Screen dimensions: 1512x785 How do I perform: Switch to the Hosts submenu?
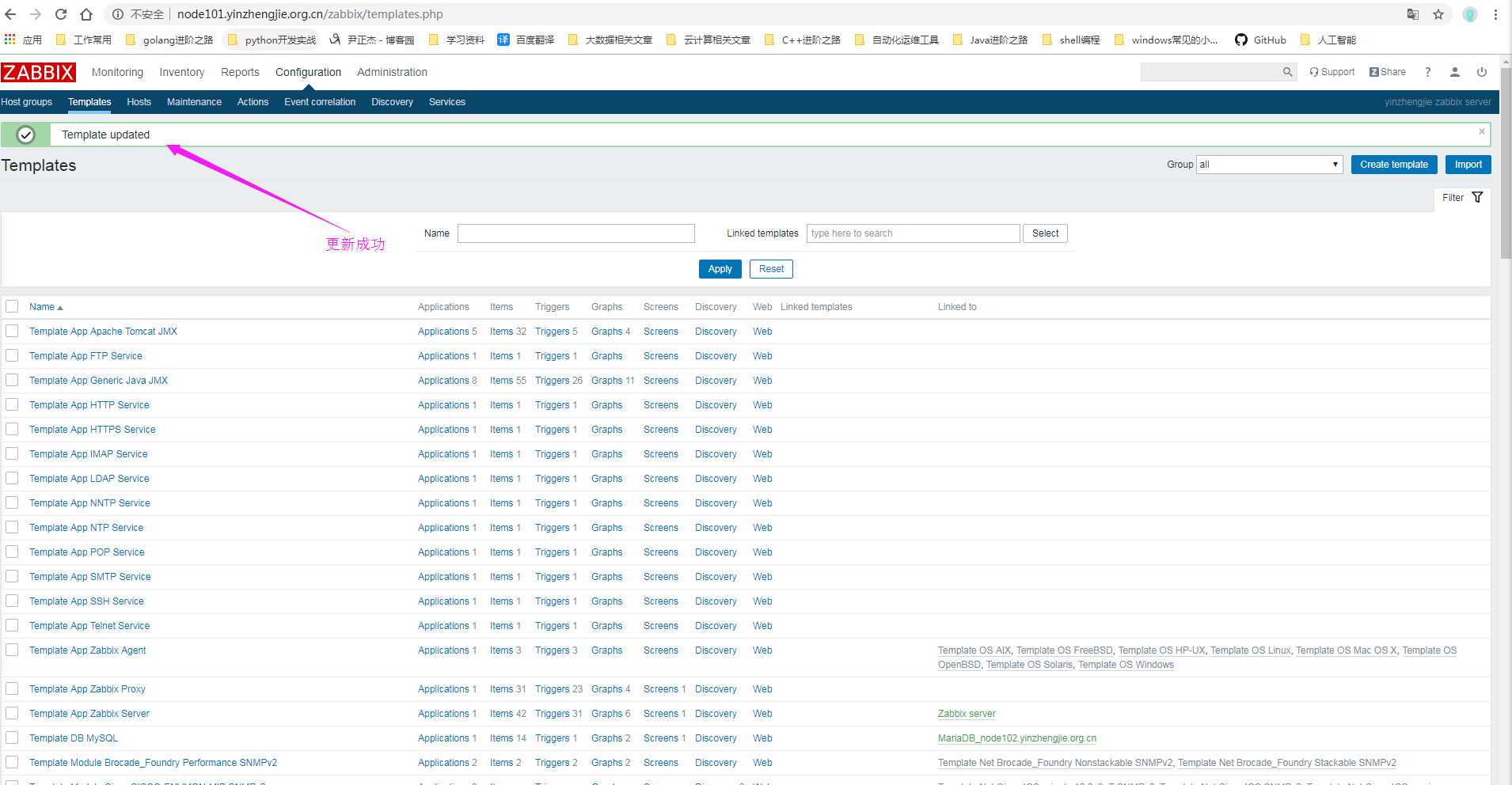(x=139, y=102)
